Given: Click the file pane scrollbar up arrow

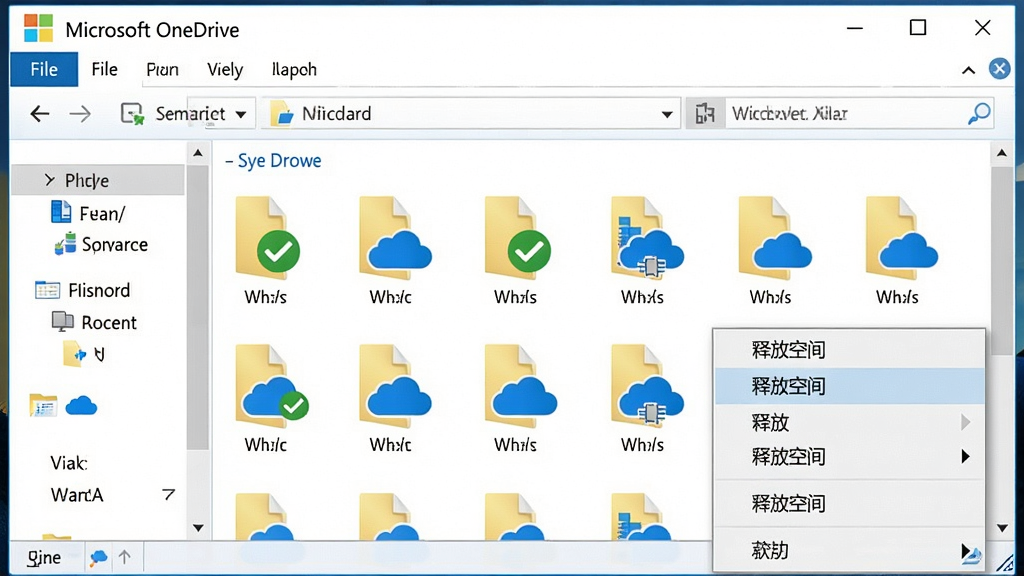Looking at the screenshot, I should 1002,153.
